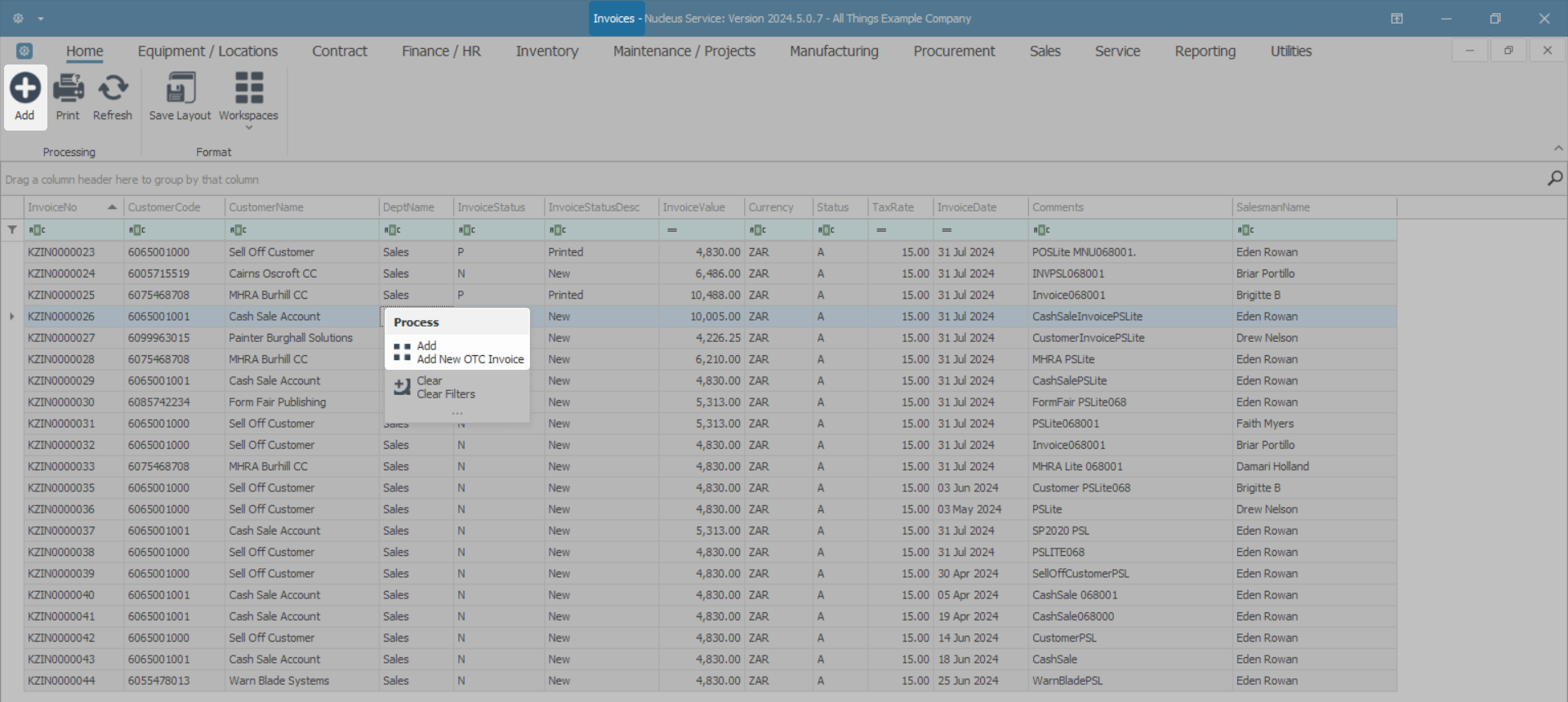Sort by the InvoiceNo column header

pyautogui.click(x=65, y=207)
